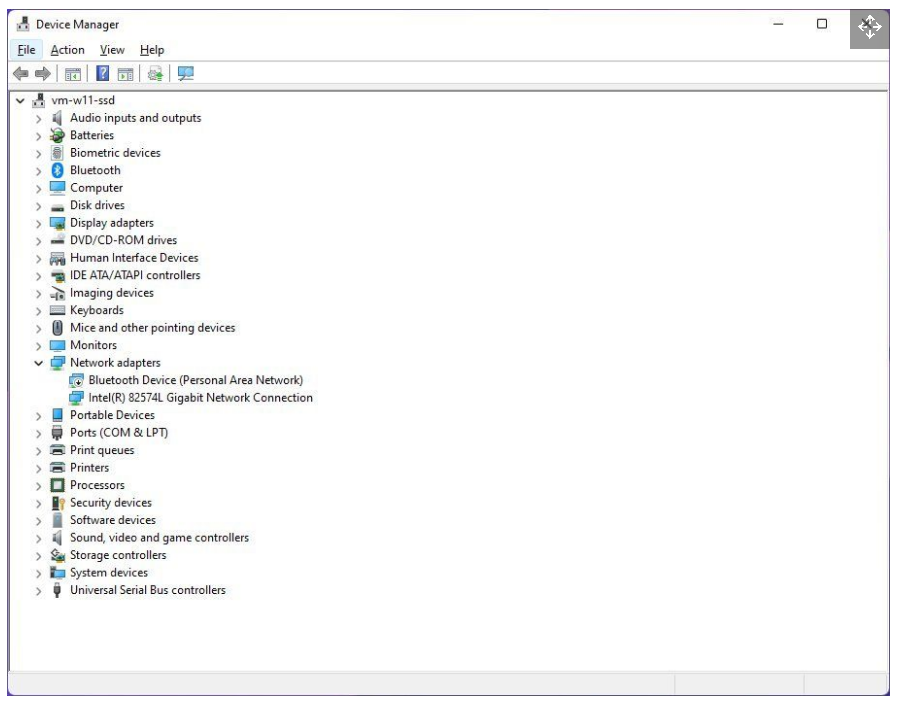Expand the System devices node
This screenshot has width=897, height=702.
coord(38,573)
